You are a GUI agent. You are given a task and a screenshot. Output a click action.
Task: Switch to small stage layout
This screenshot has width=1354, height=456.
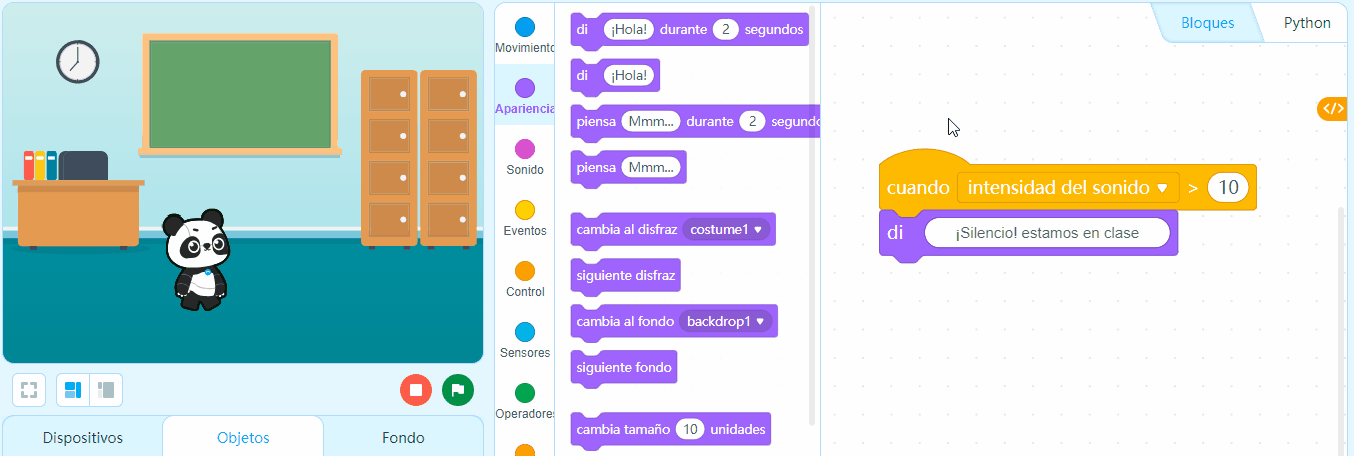106,390
